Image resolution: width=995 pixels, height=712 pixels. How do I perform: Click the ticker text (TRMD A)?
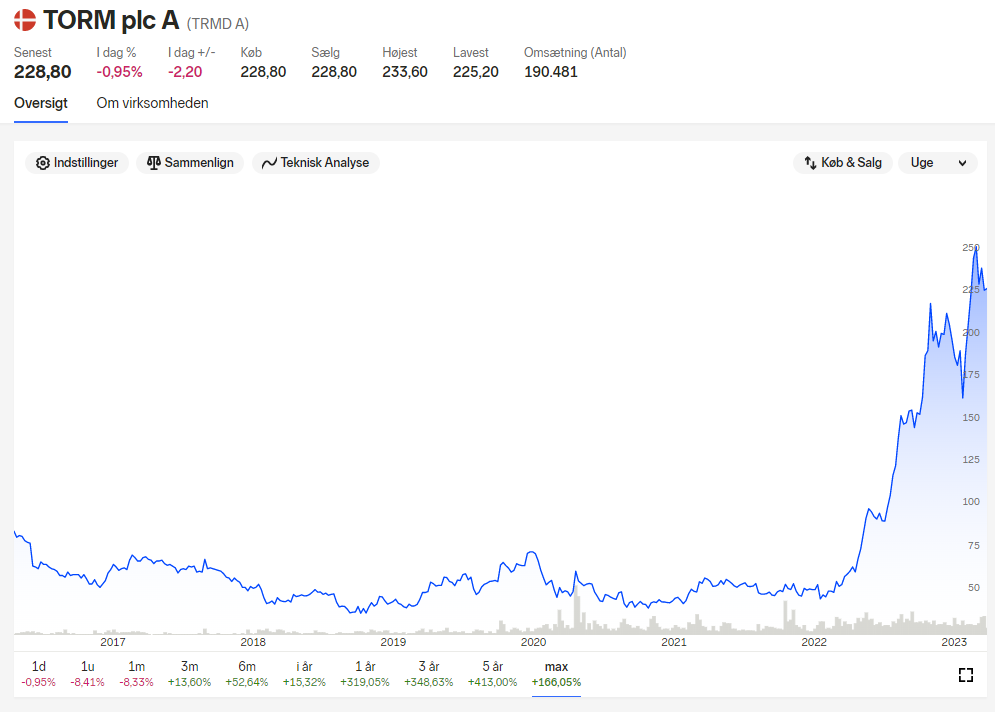[x=218, y=24]
